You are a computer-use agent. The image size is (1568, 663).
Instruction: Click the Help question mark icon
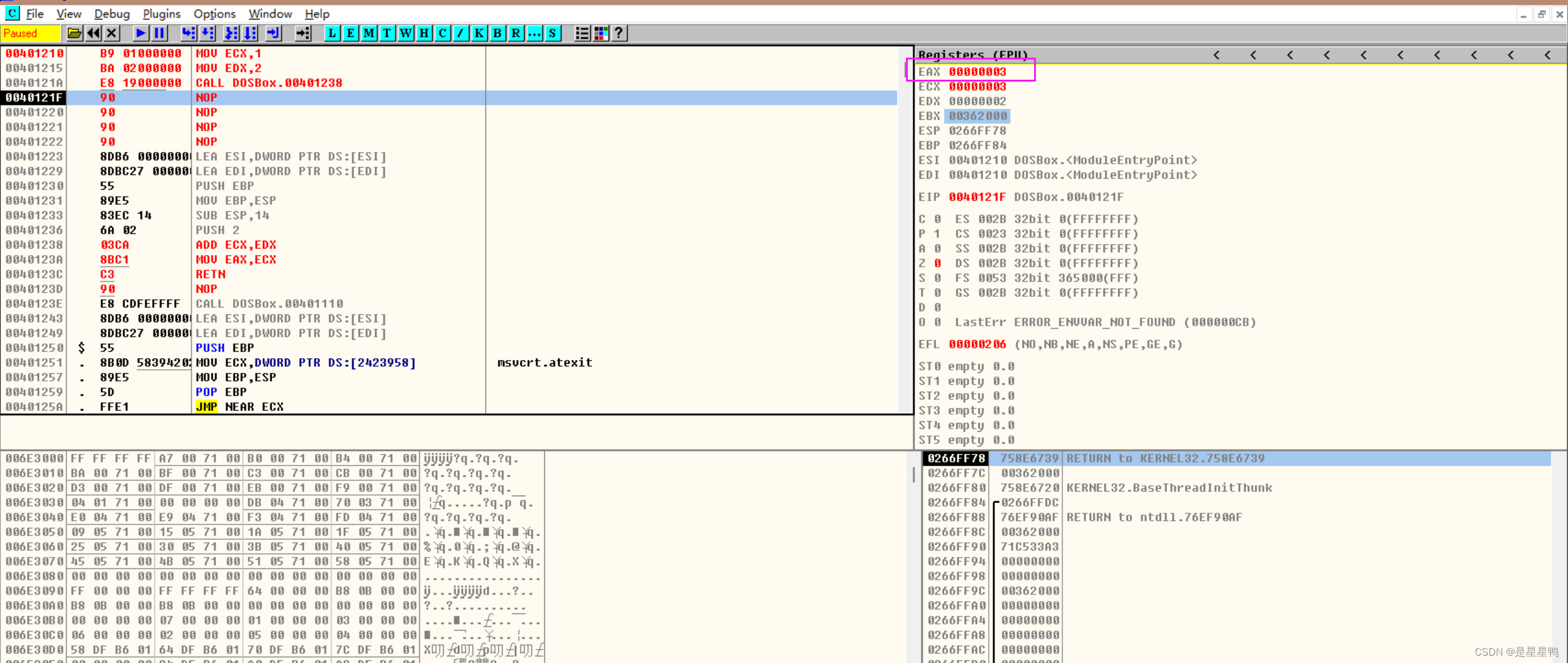(619, 33)
